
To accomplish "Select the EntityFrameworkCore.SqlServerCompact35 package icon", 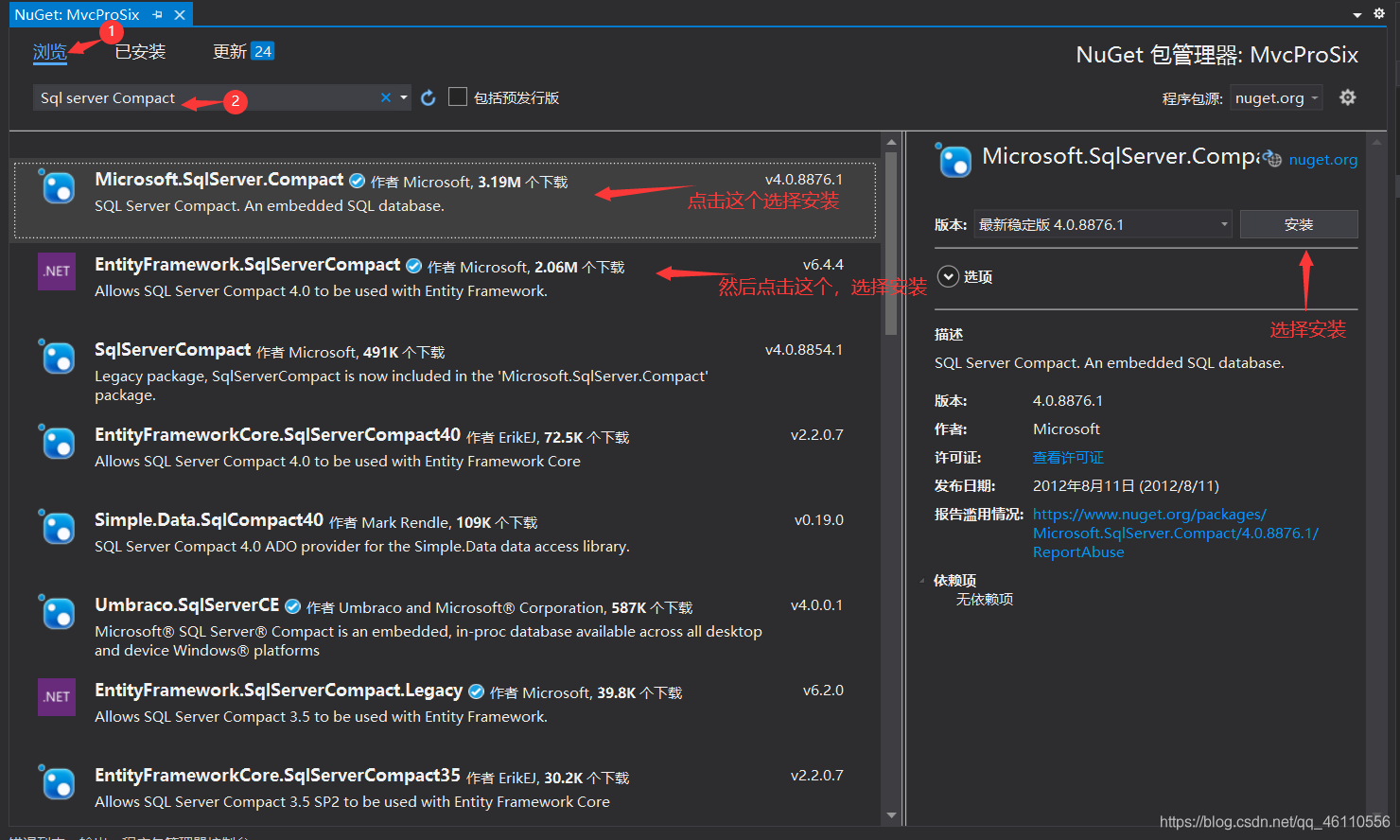I will coord(57,782).
